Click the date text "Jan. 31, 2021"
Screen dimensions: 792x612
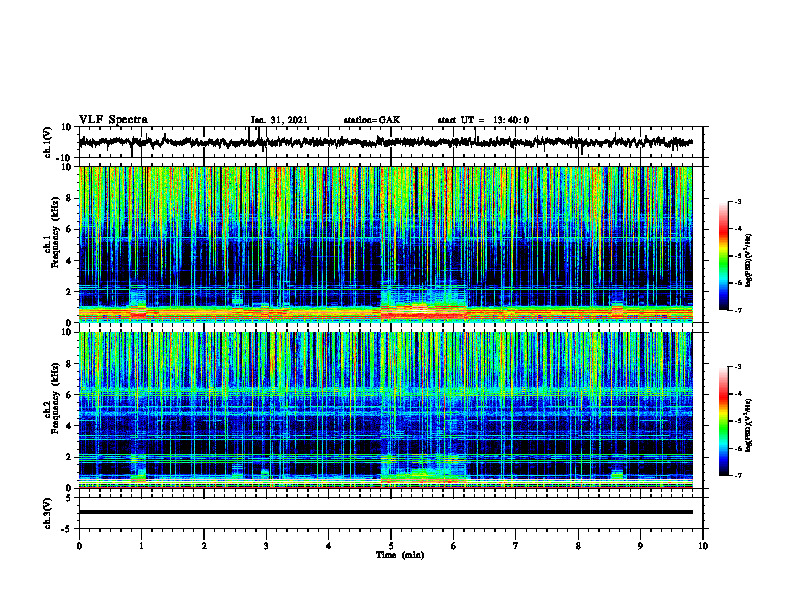[279, 120]
